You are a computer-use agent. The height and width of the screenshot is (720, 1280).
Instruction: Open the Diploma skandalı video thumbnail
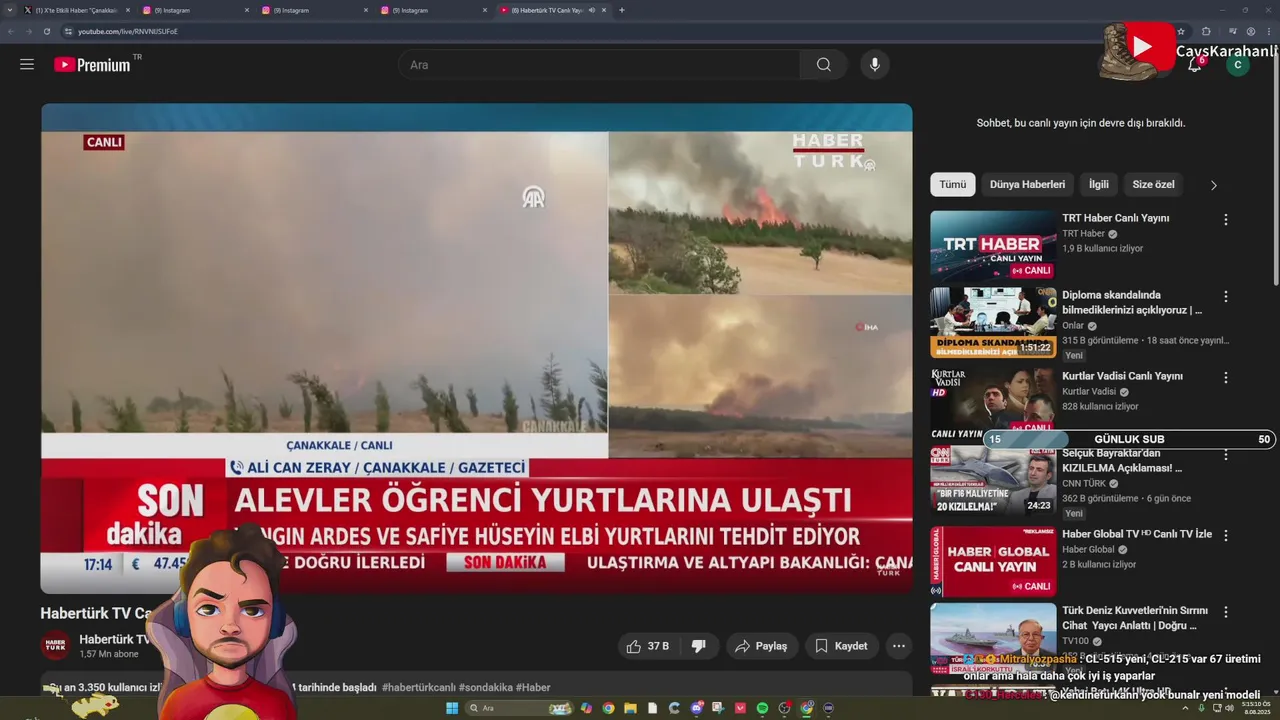[993, 323]
